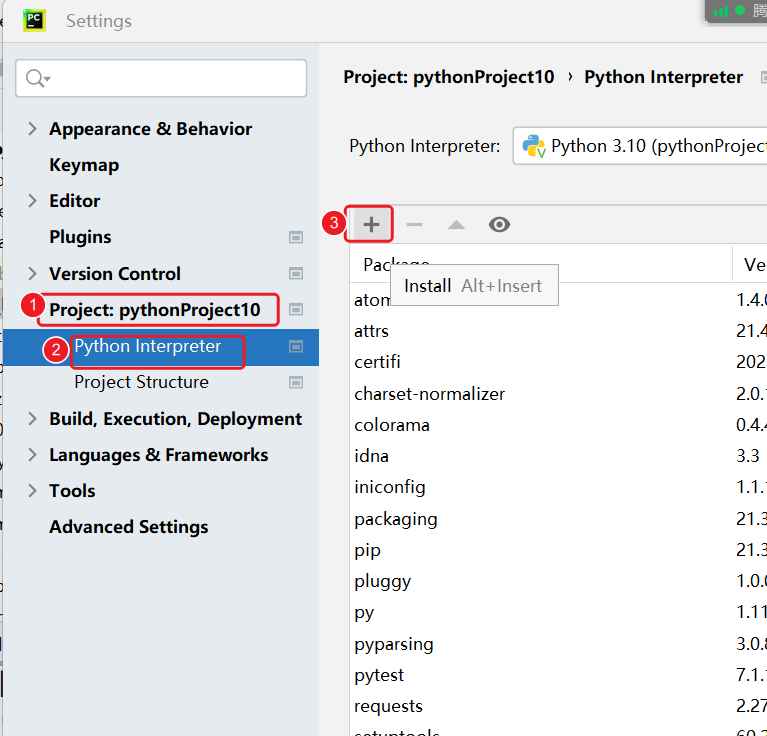767x736 pixels.
Task: Expand the Tools section
Action: (32, 491)
